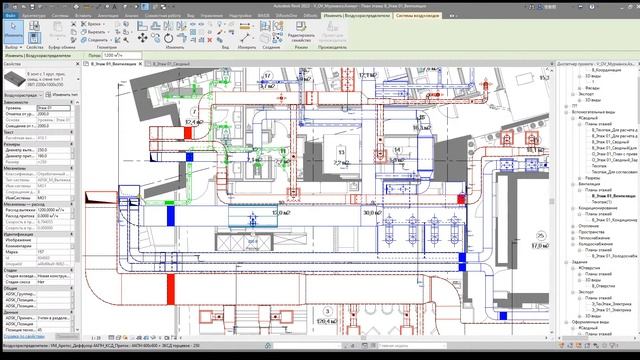Close the В_Этаж 01_Вентиляция view tab
The height and width of the screenshot is (360, 640).
tap(140, 64)
